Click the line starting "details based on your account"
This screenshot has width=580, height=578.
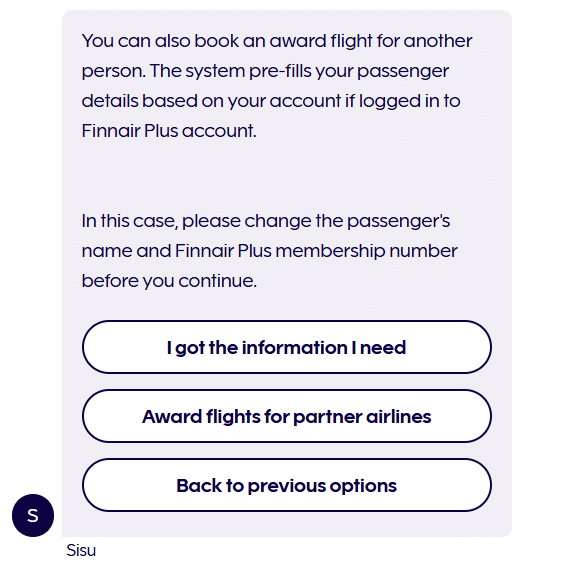[x=271, y=101]
